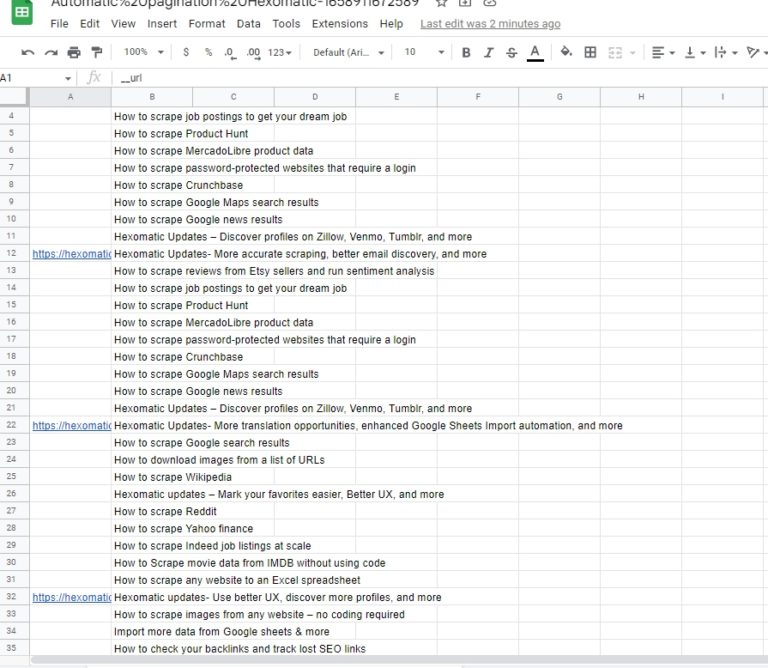Select the Paint format tool
This screenshot has height=668, width=768.
[x=96, y=52]
